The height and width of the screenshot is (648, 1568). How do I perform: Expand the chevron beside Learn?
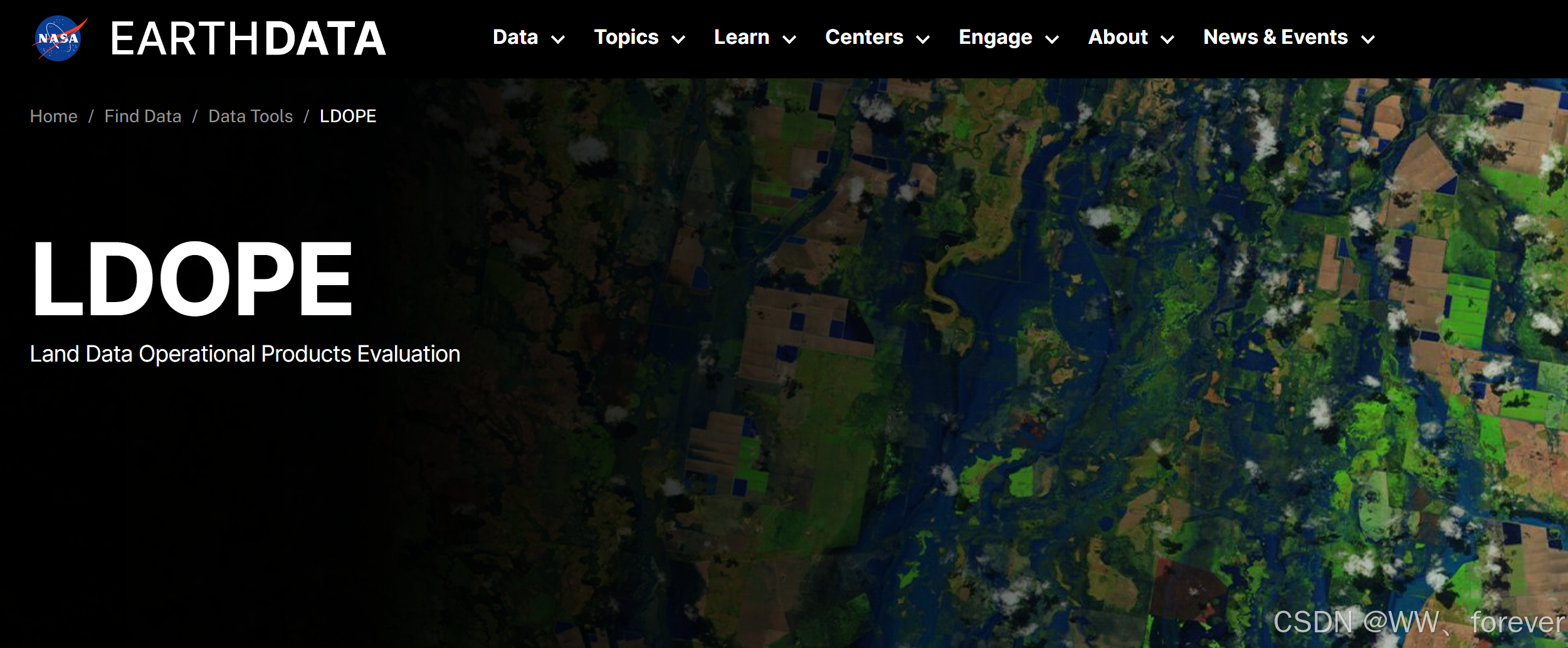point(789,39)
